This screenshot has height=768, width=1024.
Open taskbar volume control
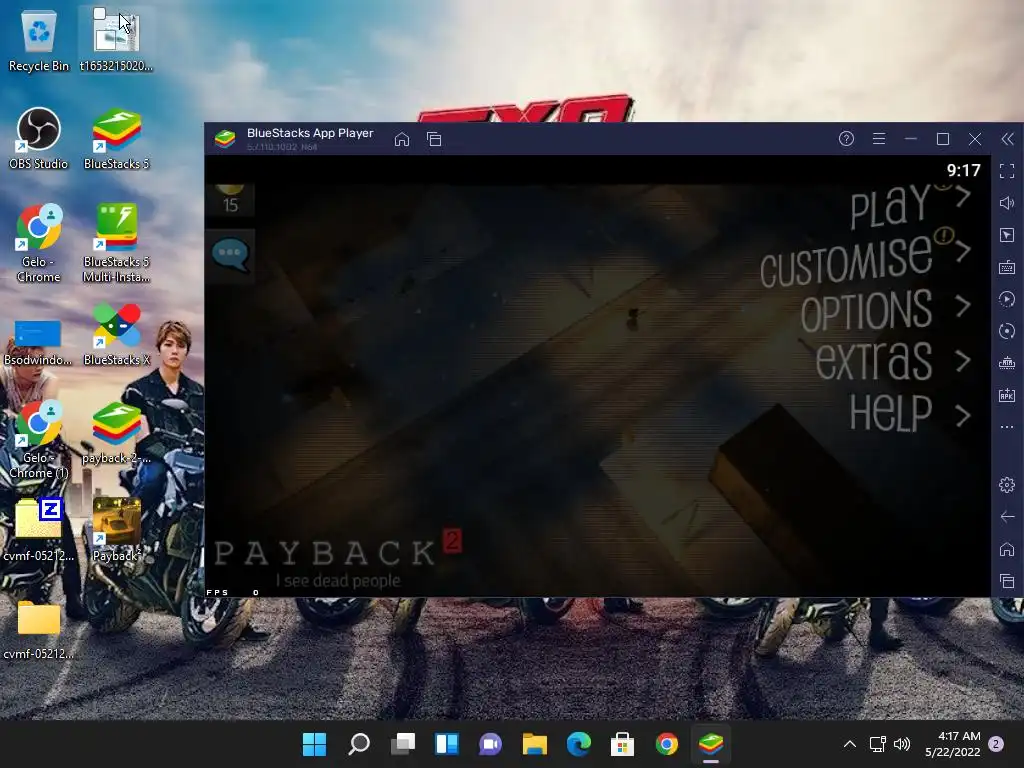[x=902, y=744]
